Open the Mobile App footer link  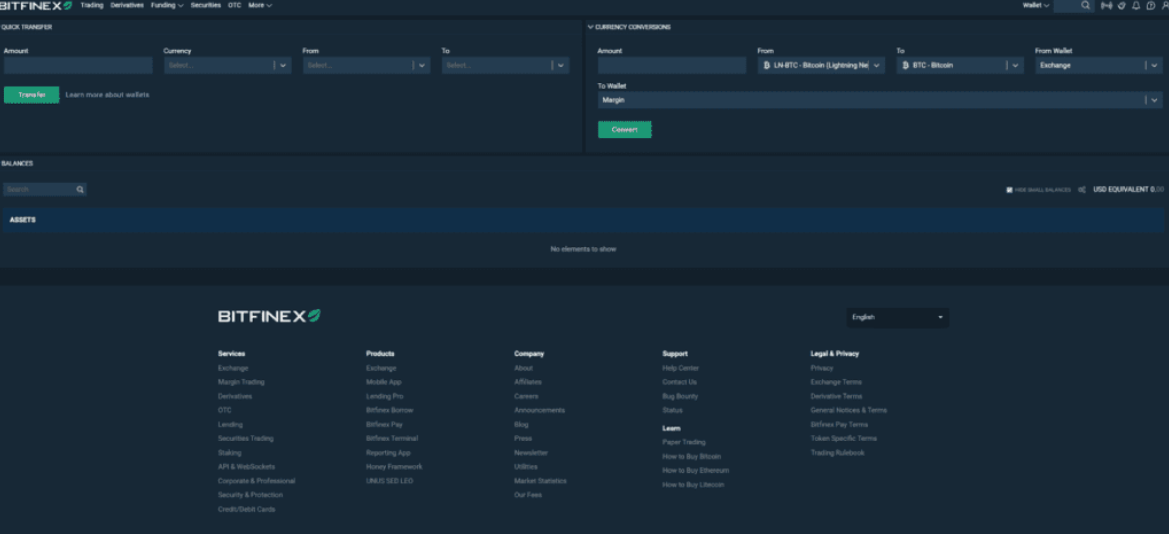[x=383, y=382]
